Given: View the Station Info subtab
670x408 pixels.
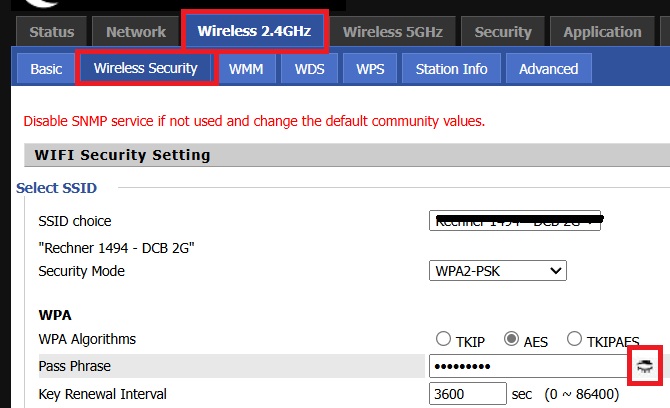Looking at the screenshot, I should pyautogui.click(x=451, y=69).
